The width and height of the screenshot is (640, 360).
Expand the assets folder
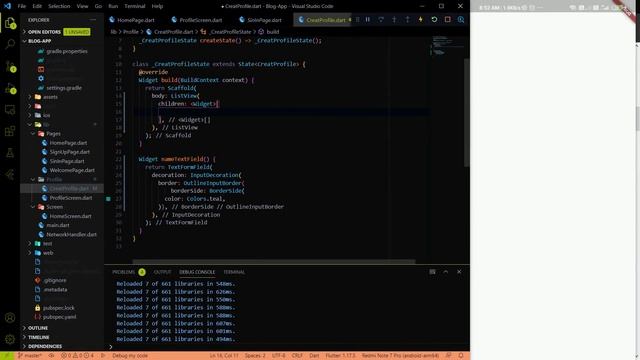coord(50,97)
